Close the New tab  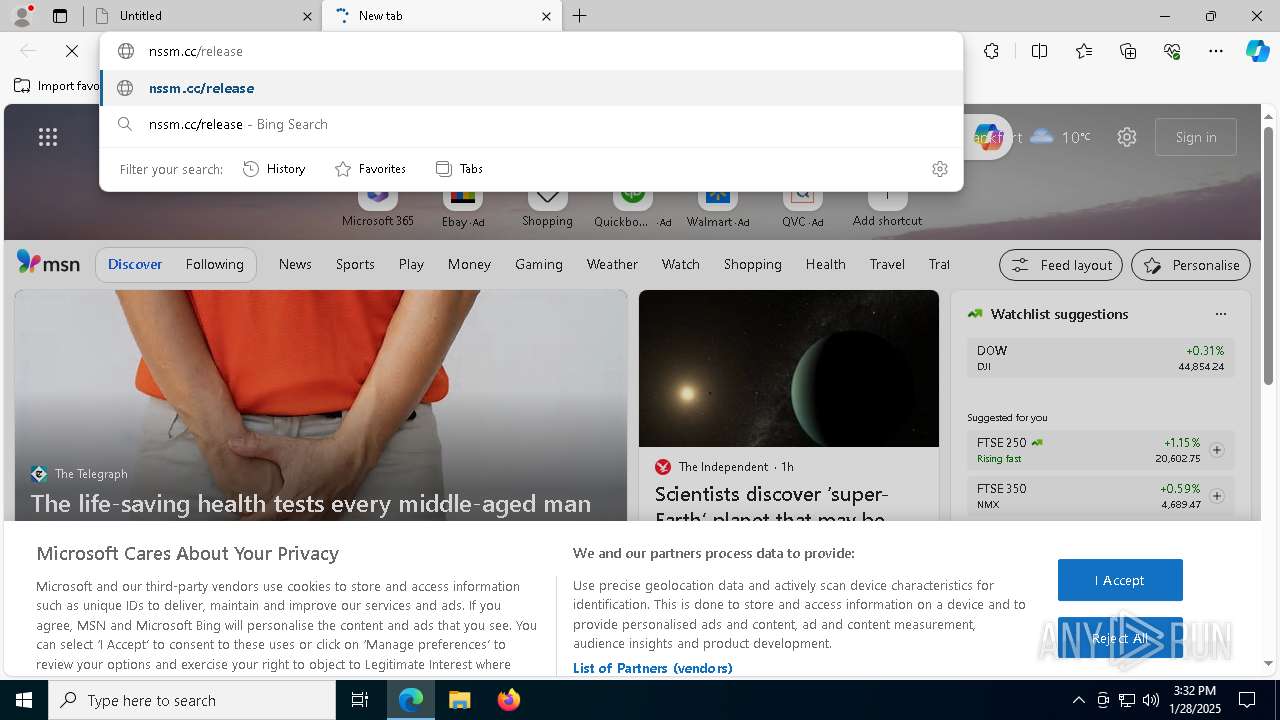click(x=546, y=16)
